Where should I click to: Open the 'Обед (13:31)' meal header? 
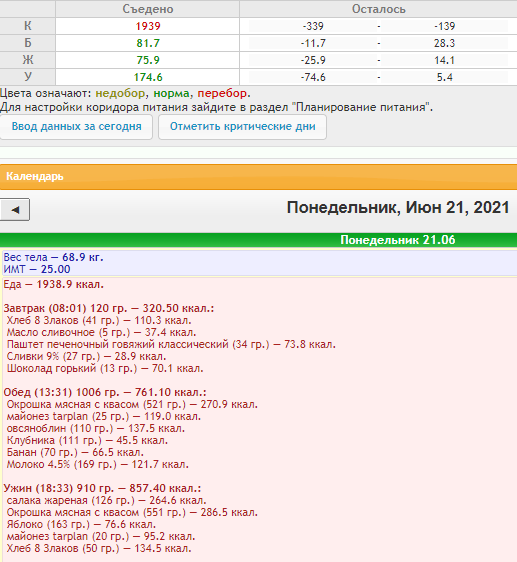pyautogui.click(x=105, y=392)
